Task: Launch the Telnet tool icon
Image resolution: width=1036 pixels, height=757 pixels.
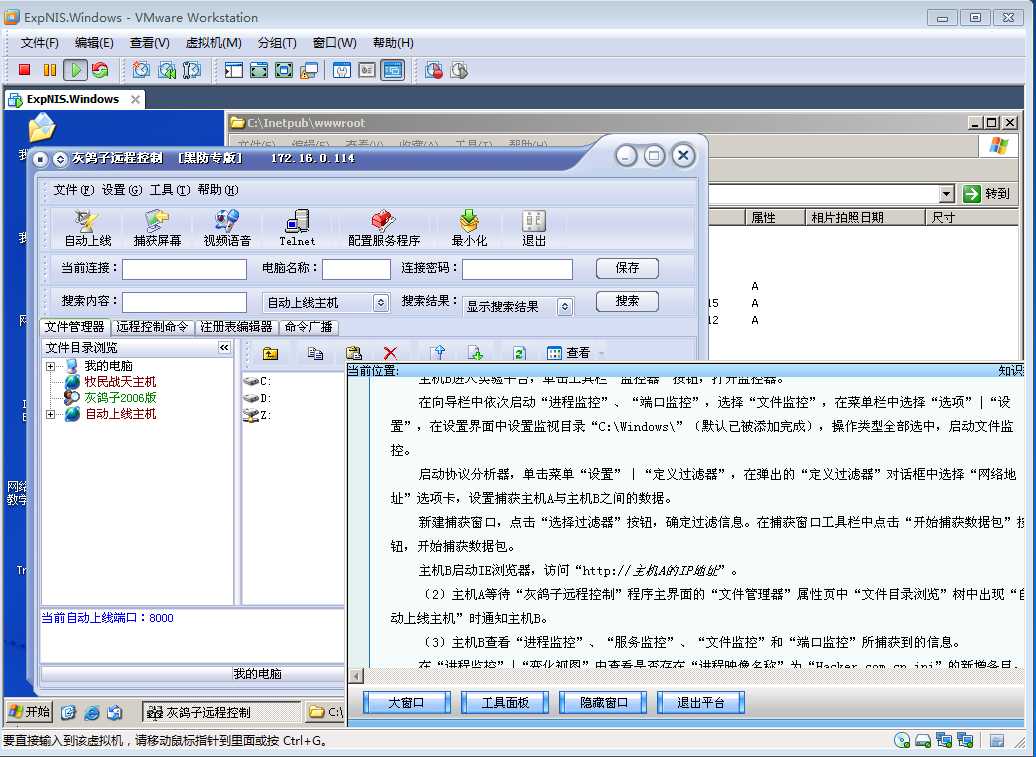Action: tap(297, 229)
